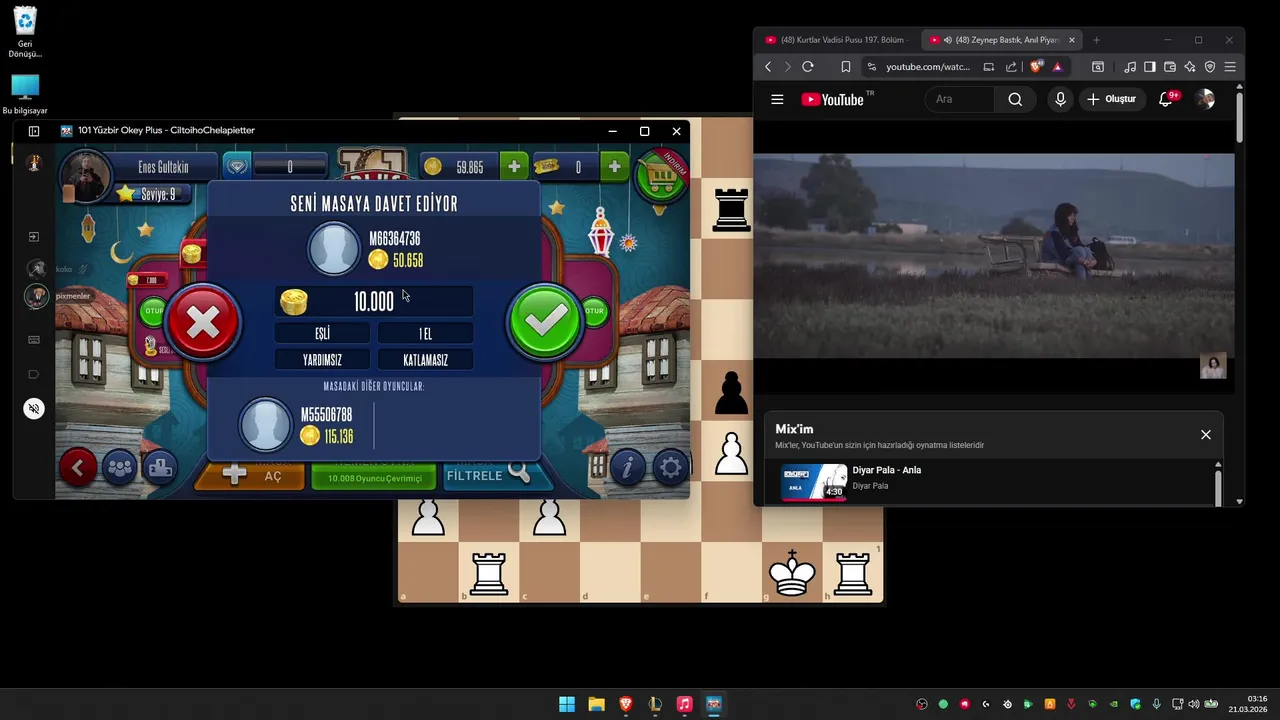Open the friends group icon in game

tap(119, 467)
